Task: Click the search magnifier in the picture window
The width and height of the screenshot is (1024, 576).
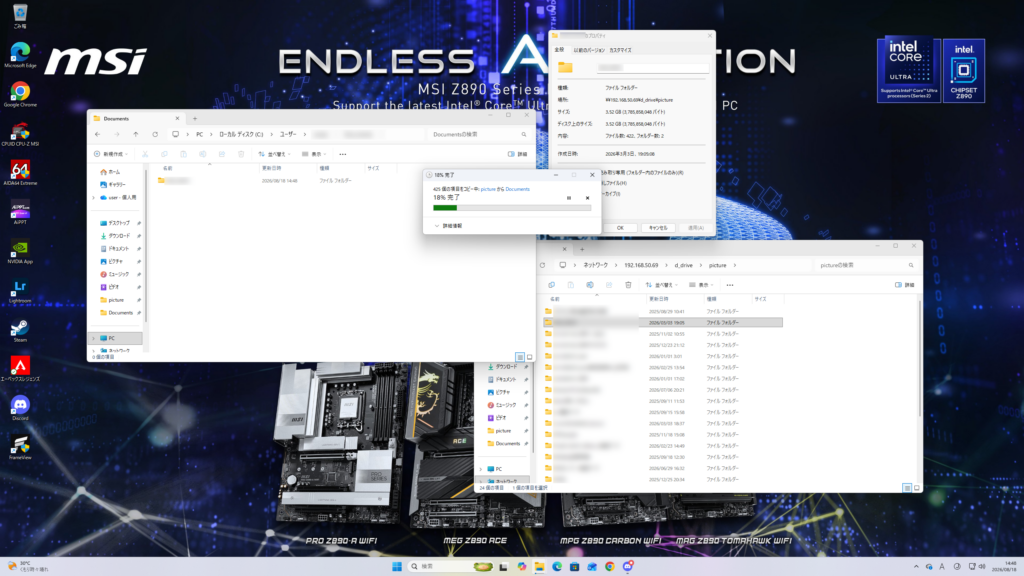Action: [911, 265]
